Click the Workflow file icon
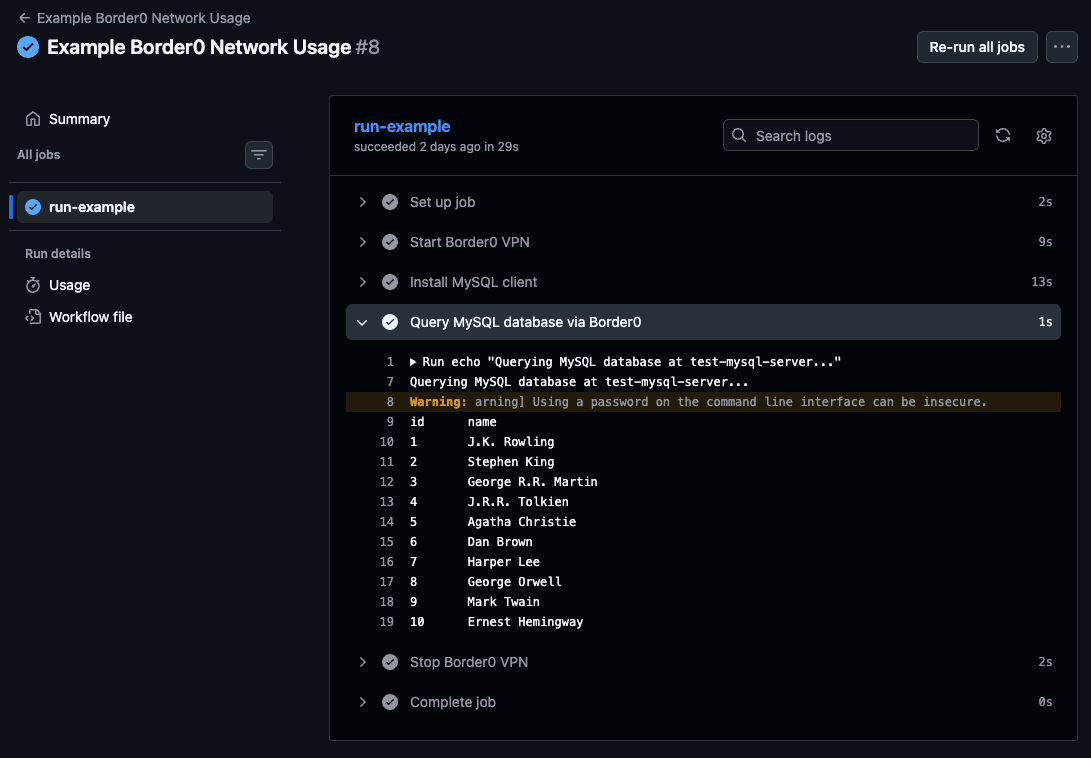This screenshot has height=758, width=1091. click(33, 317)
